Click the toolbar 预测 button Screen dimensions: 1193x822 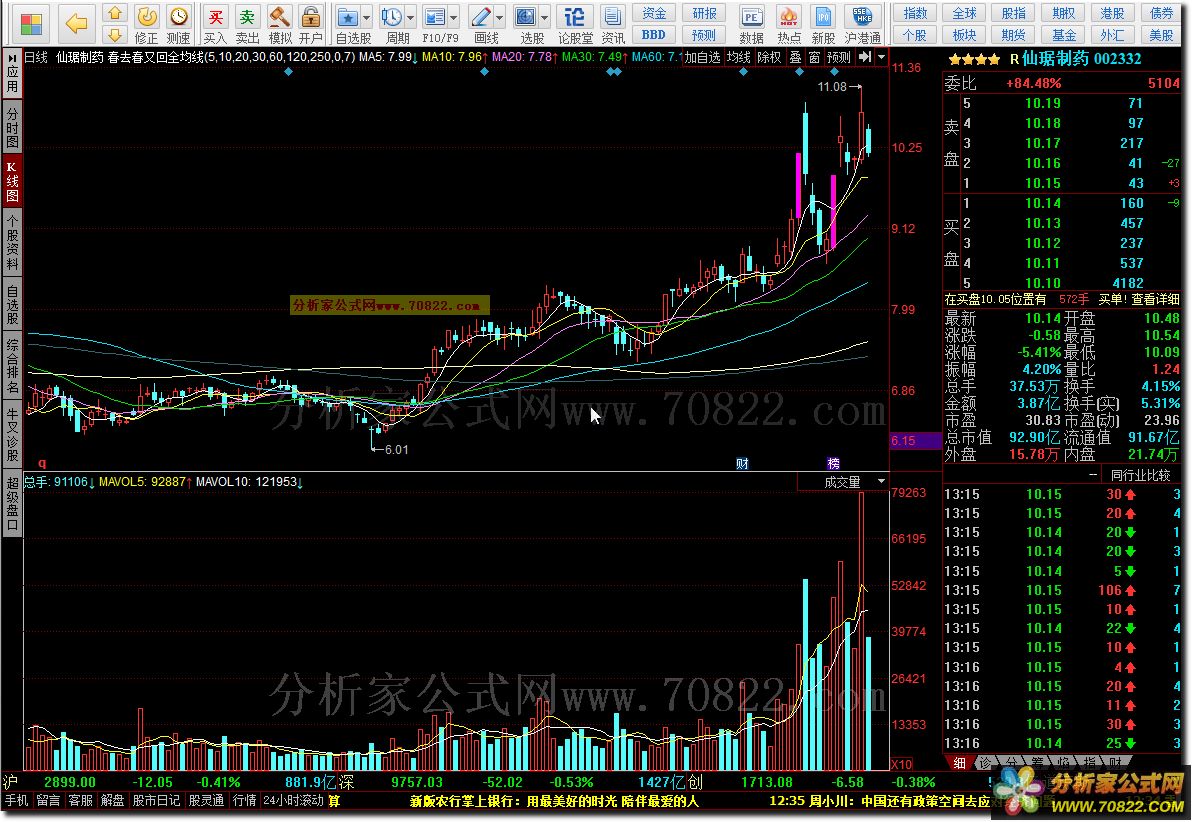[705, 35]
